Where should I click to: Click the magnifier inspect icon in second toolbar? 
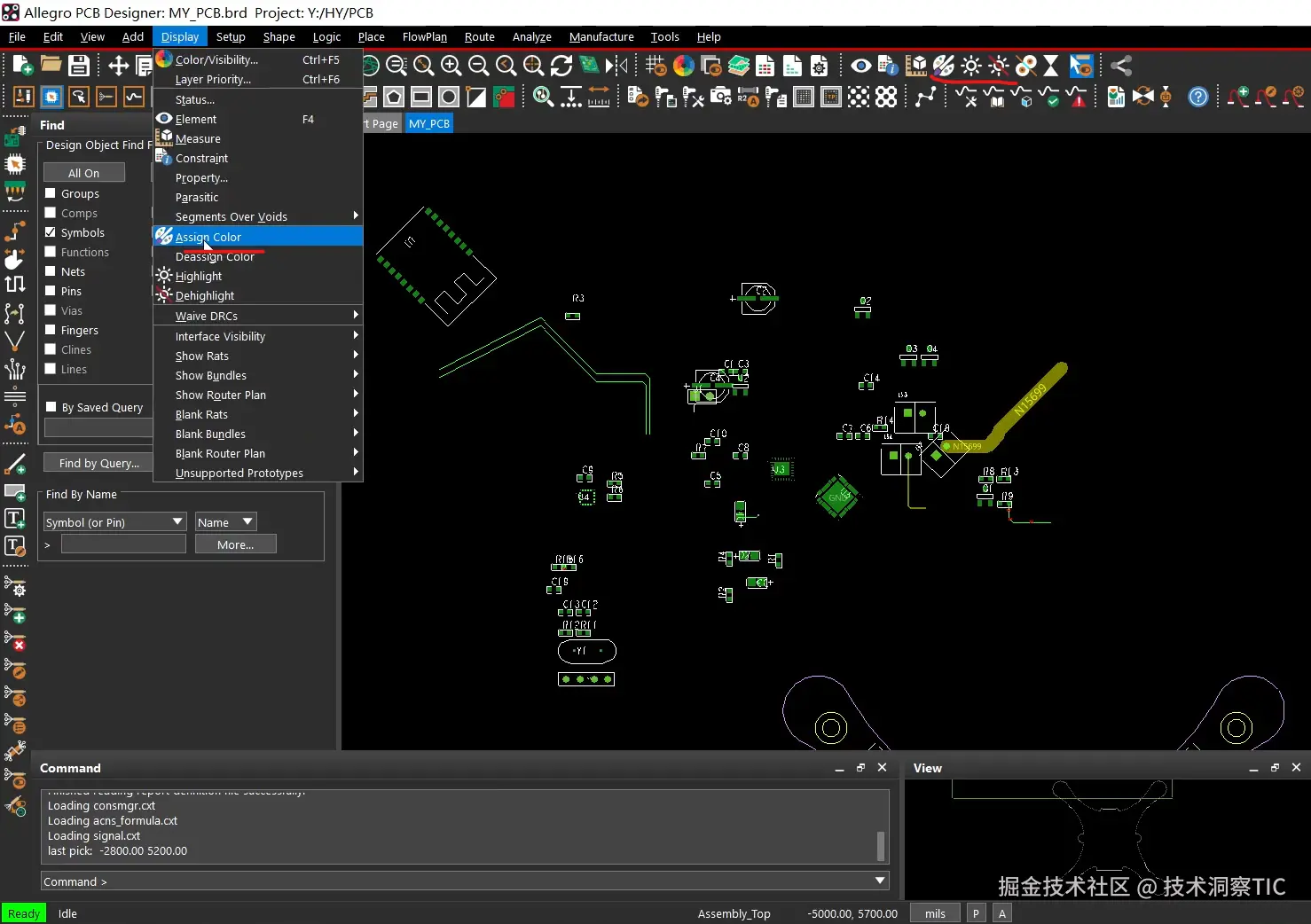[544, 97]
